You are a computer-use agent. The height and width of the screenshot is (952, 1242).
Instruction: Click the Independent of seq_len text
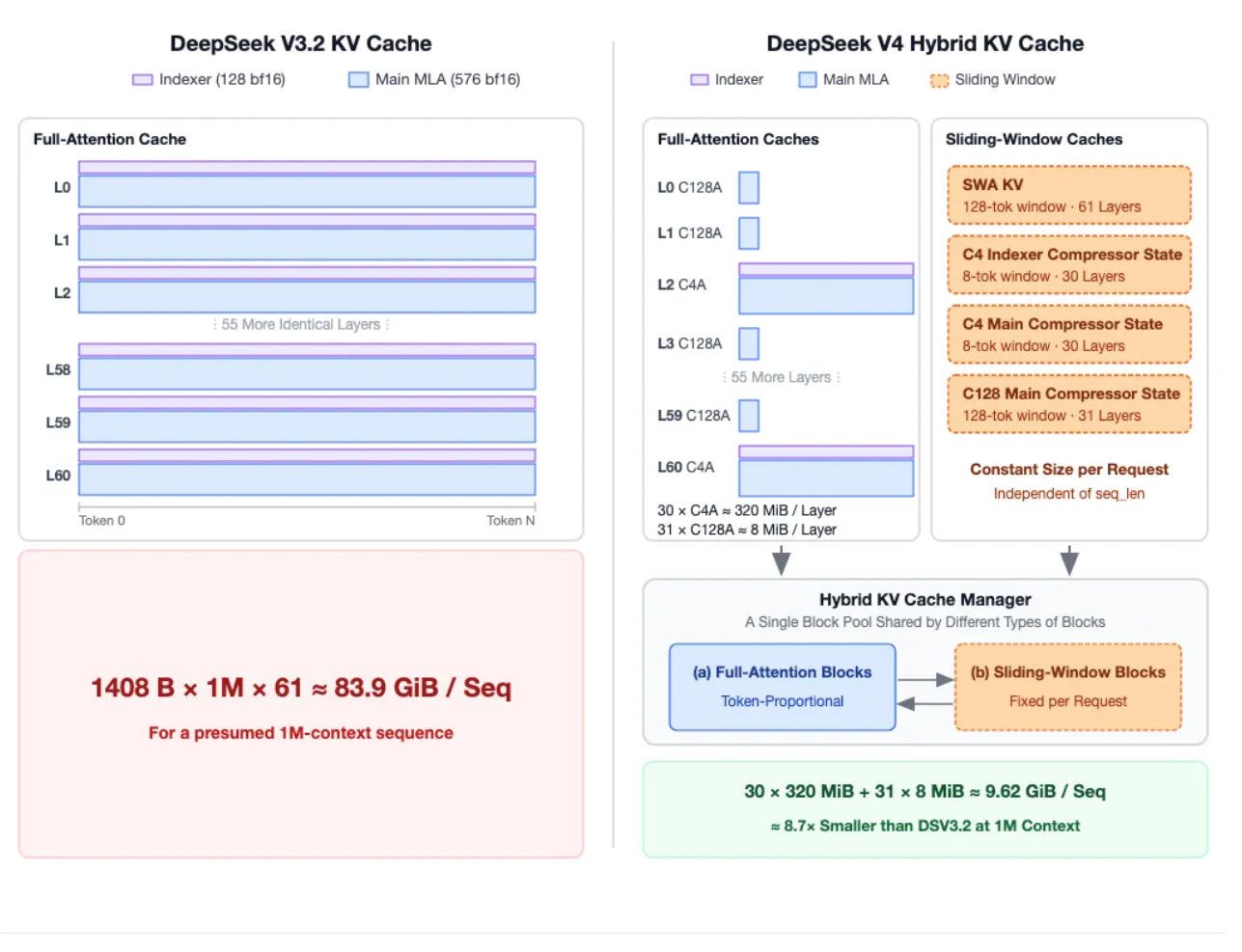(1069, 493)
